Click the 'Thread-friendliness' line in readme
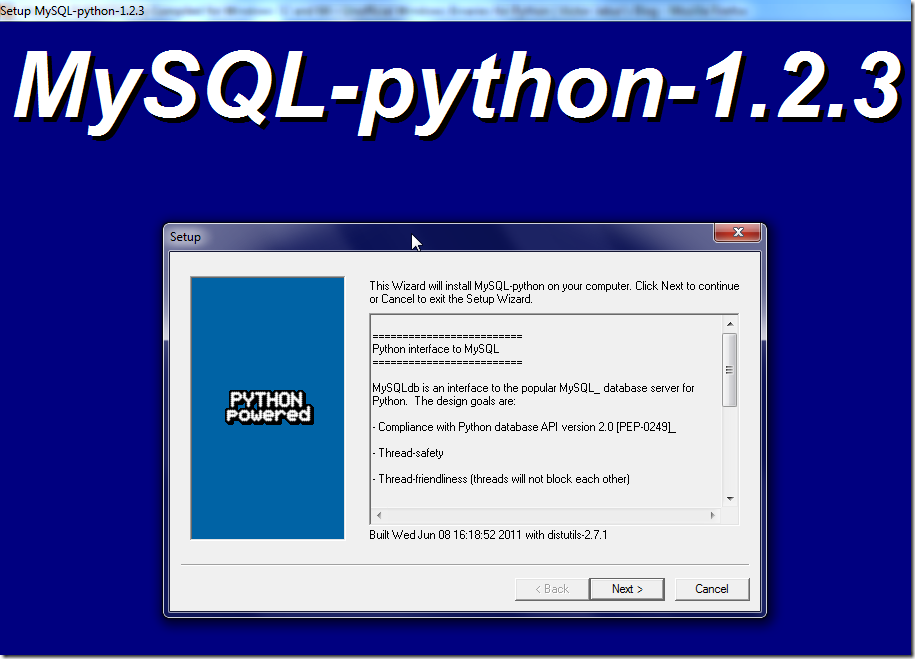The image size is (915, 659). pos(501,479)
